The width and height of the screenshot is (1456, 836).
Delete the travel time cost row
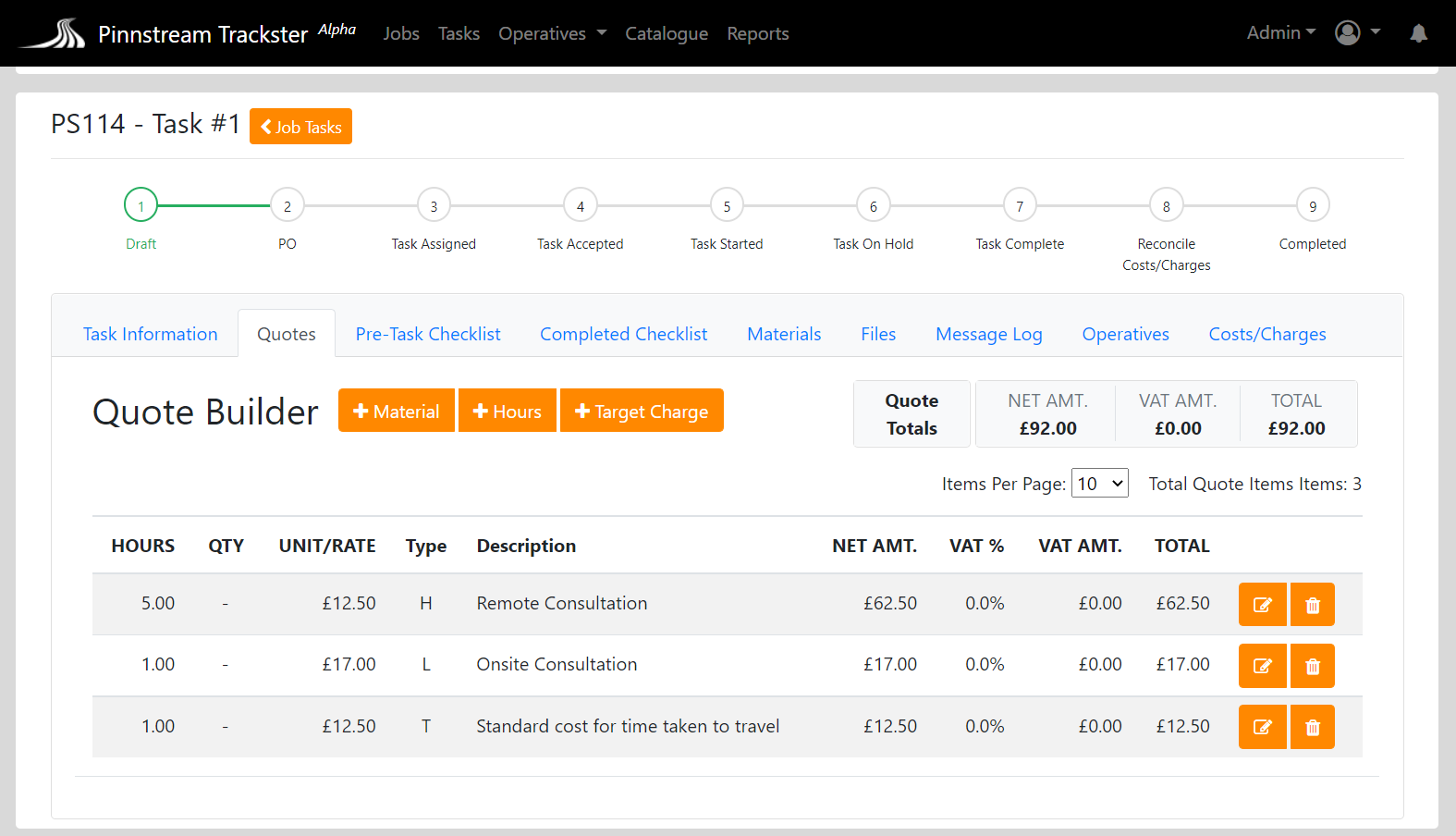(x=1312, y=727)
